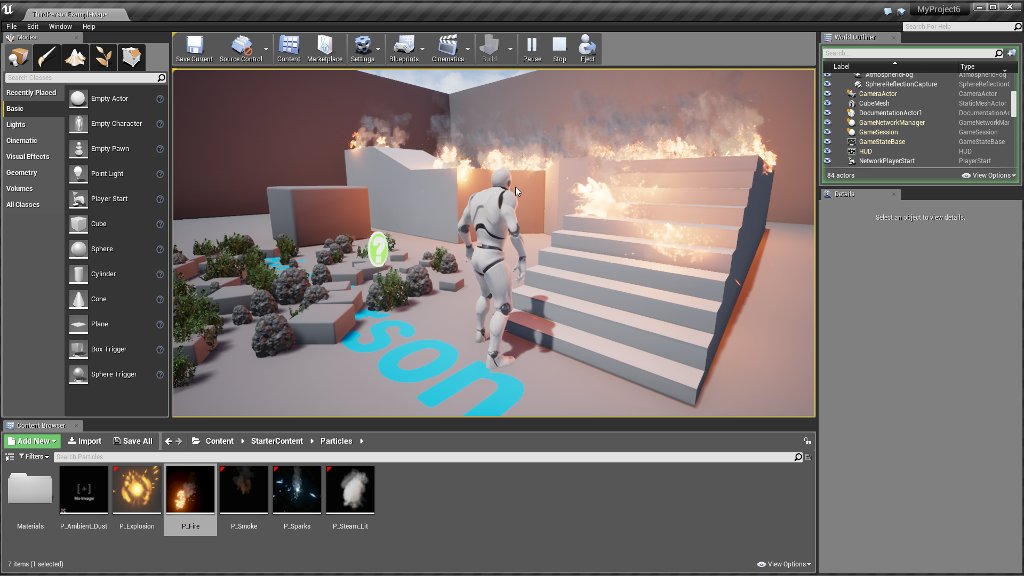Image resolution: width=1024 pixels, height=576 pixels.
Task: Toggle visibility of GameNetworkManager
Action: pyautogui.click(x=827, y=122)
